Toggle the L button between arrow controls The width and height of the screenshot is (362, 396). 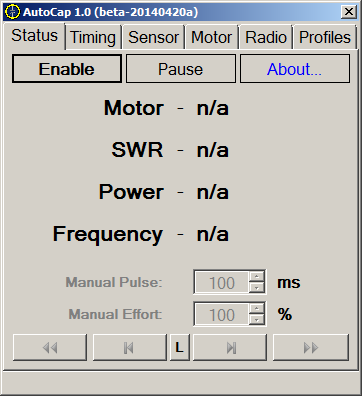tap(180, 348)
